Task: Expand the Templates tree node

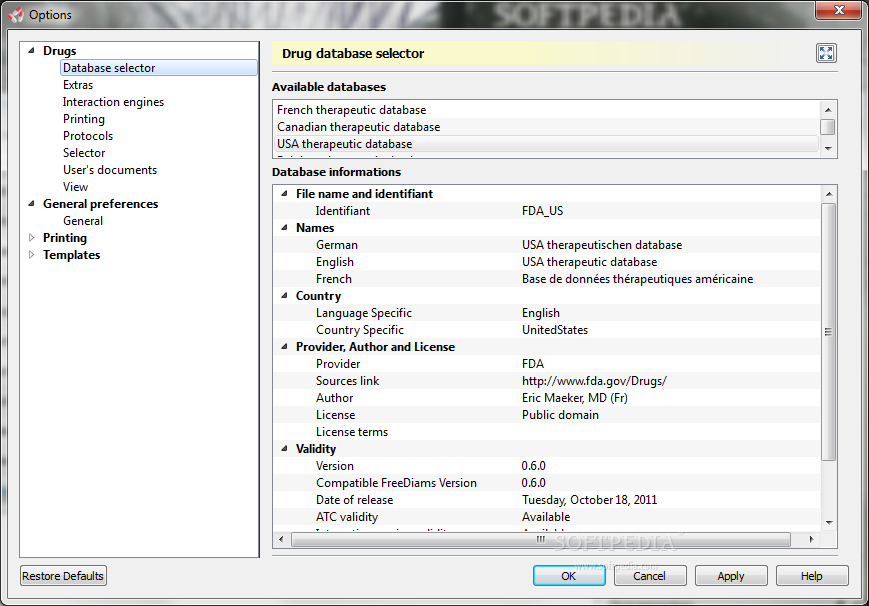Action: 32,254
